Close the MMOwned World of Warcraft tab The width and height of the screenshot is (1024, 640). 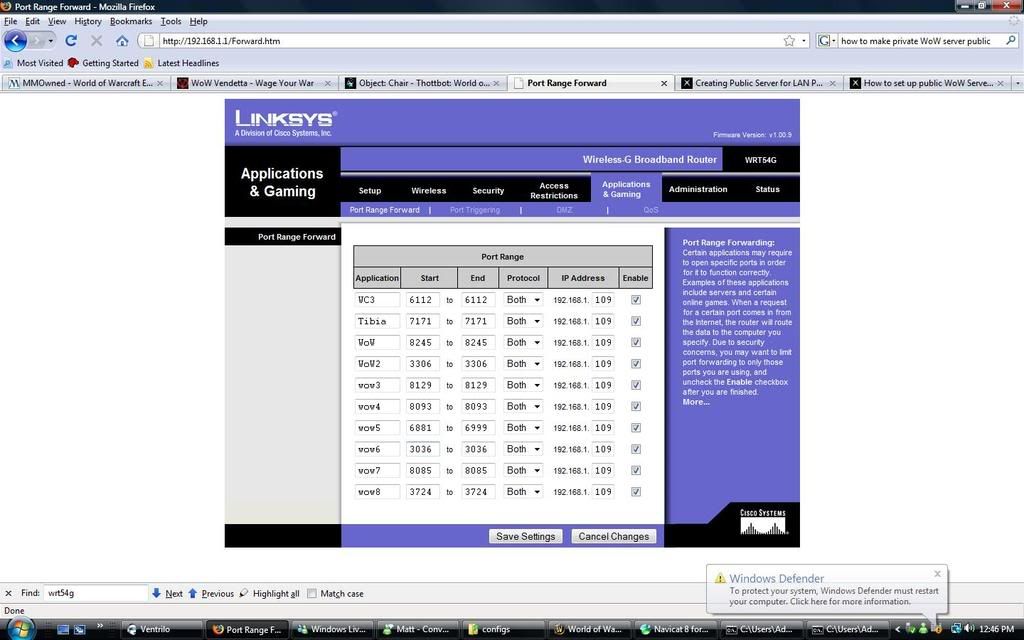coord(160,83)
